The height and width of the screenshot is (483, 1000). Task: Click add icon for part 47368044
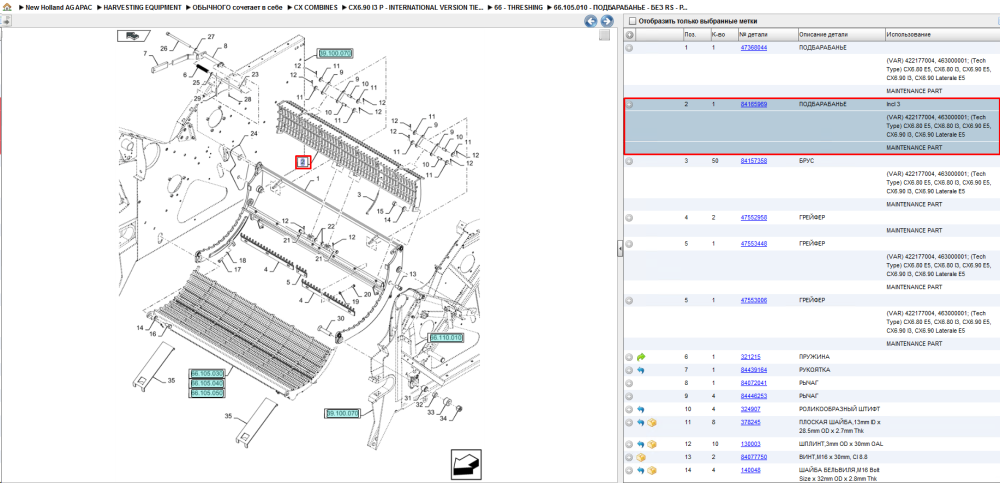[629, 48]
